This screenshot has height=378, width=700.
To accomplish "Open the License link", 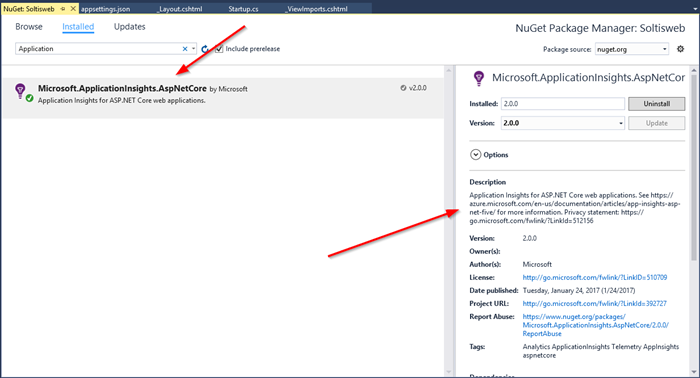I will pyautogui.click(x=595, y=278).
